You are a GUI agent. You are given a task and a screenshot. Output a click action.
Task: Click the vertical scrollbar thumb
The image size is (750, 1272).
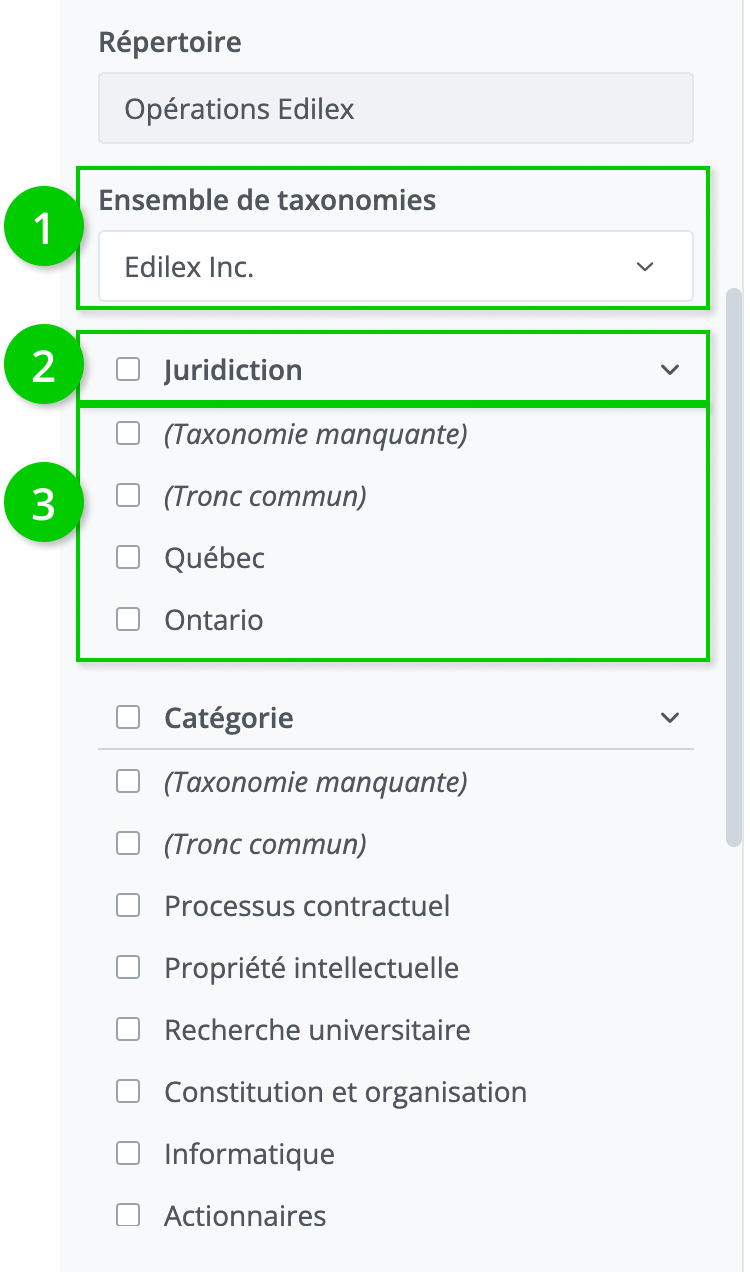pyautogui.click(x=734, y=570)
